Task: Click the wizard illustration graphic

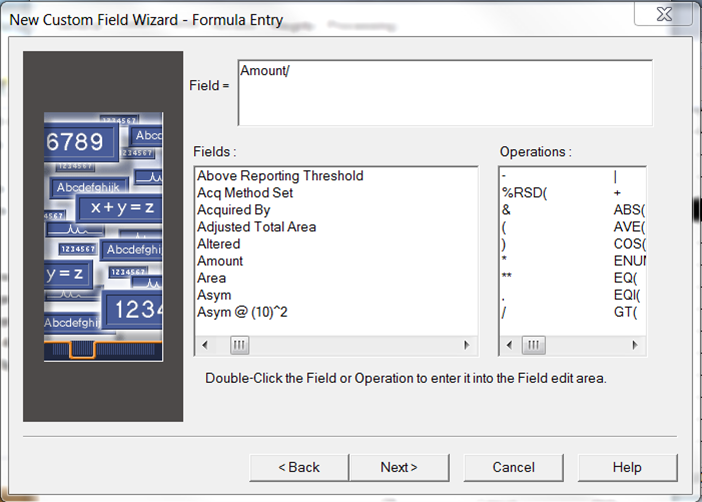Action: coord(103,237)
